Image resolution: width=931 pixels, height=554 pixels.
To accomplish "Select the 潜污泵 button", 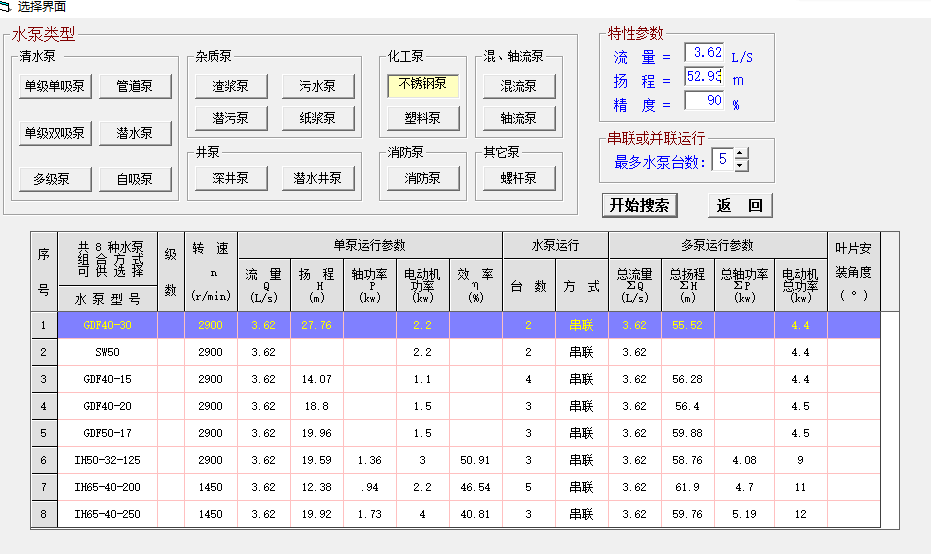I will [231, 118].
